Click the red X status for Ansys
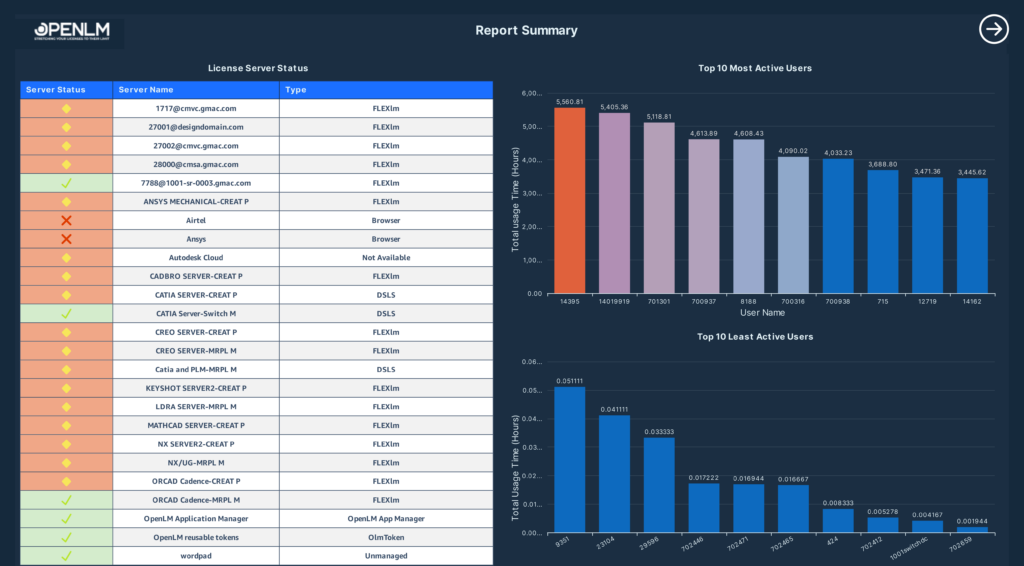The width and height of the screenshot is (1024, 566). pos(66,239)
